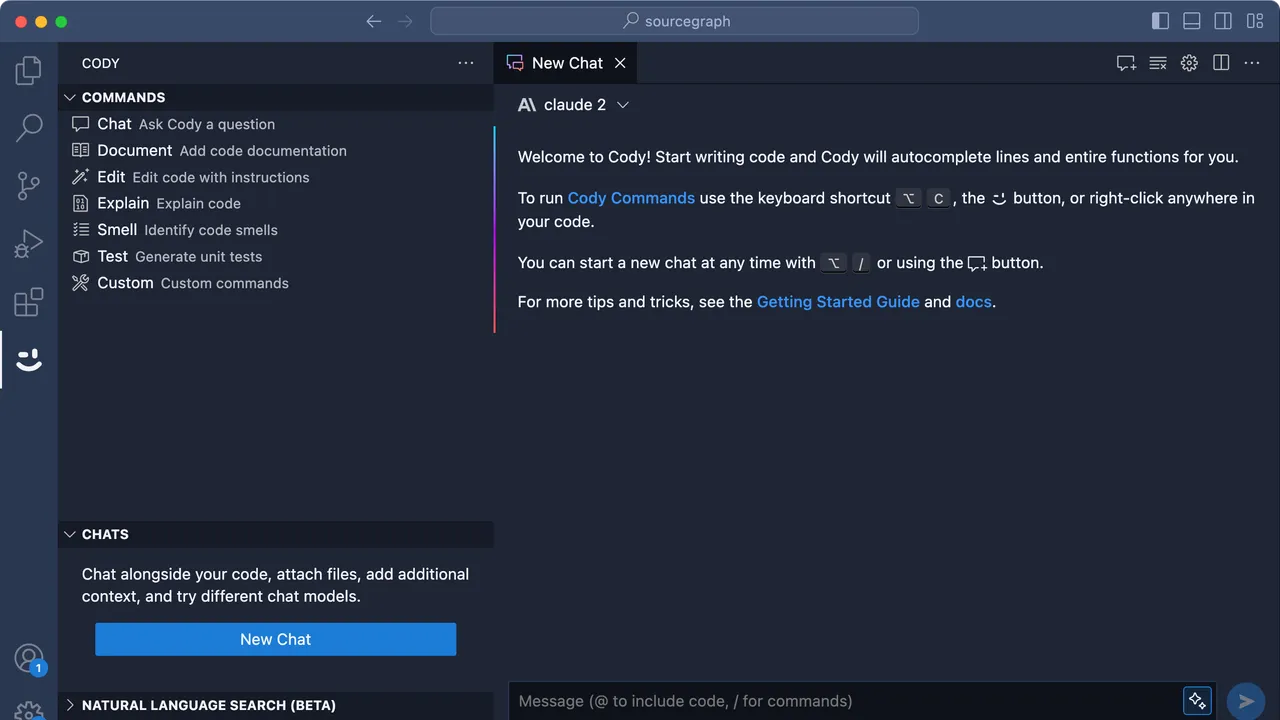Collapse the CHATS section

276,534
